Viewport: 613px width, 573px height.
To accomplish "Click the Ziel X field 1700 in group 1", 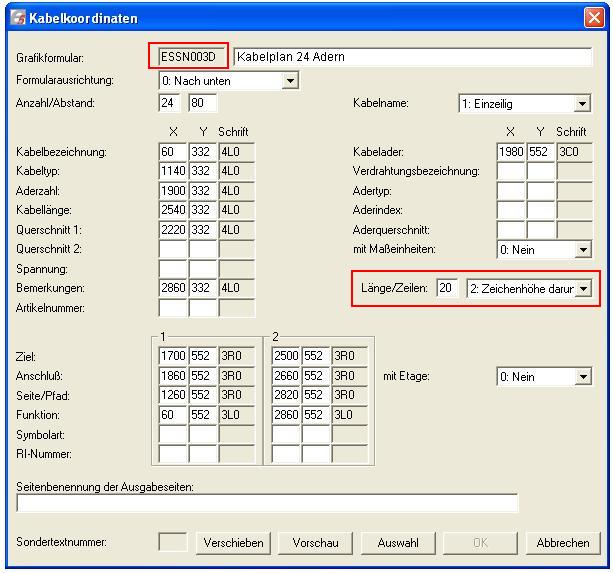I will (173, 356).
